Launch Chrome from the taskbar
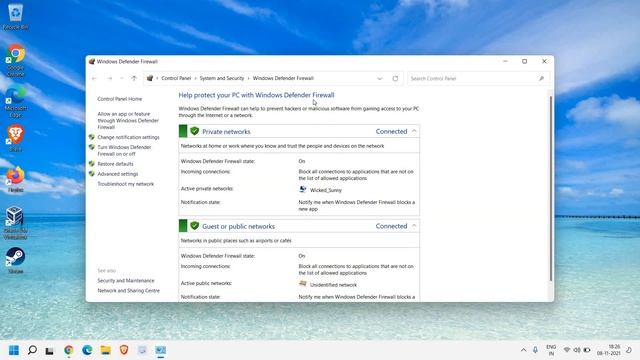The image size is (640, 360). (x=69, y=350)
